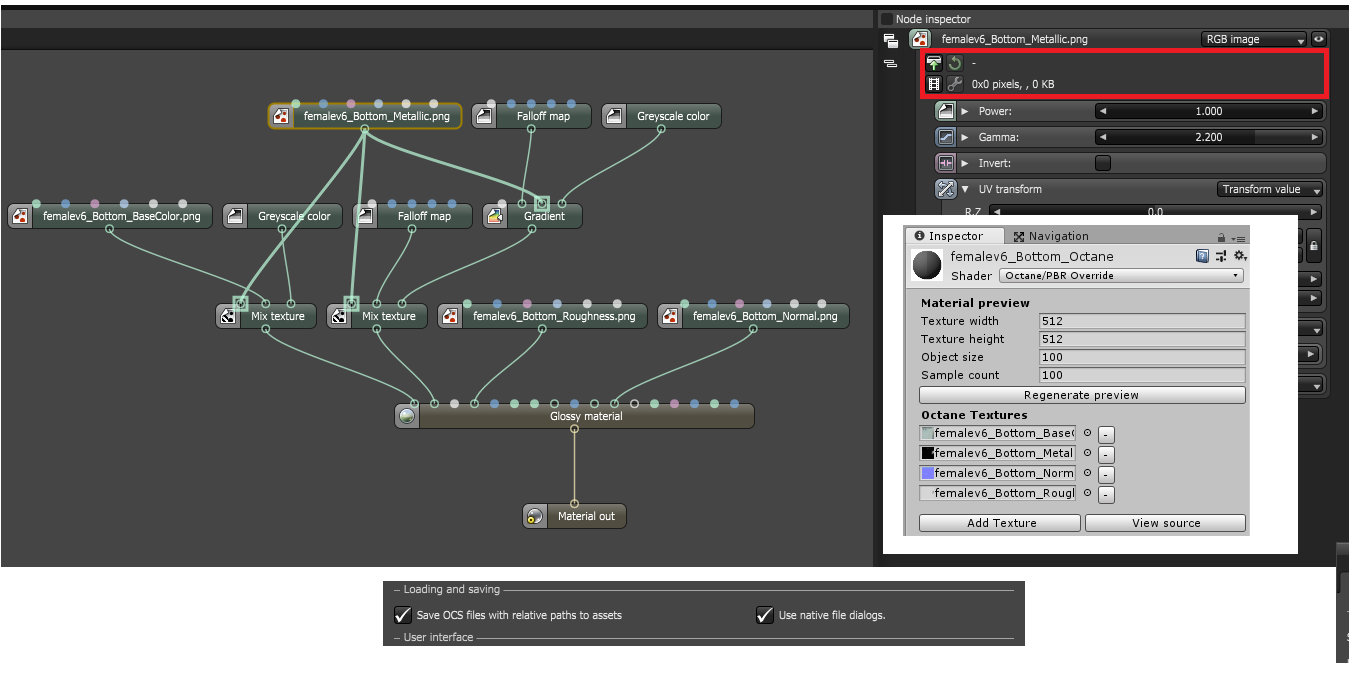Remove the femalev6_Bottom_Rough texture with minus button
This screenshot has width=1349, height=684.
(x=1106, y=494)
